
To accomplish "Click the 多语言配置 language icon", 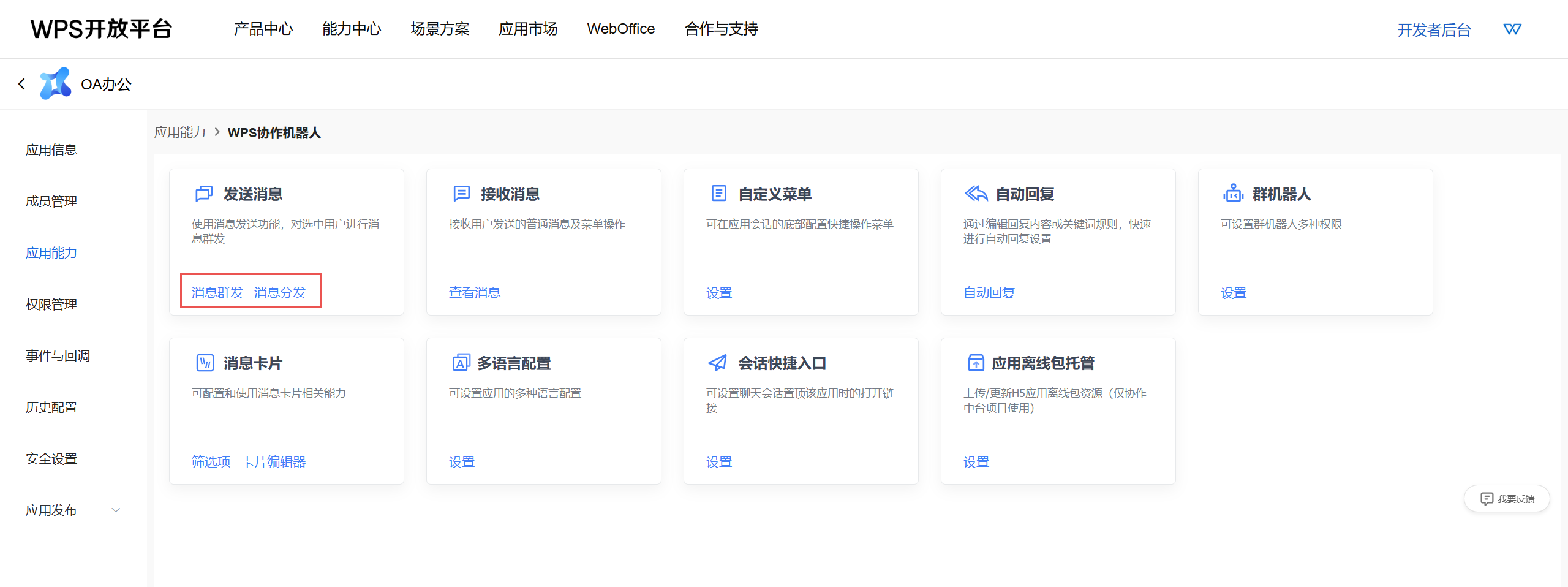I will [x=461, y=362].
